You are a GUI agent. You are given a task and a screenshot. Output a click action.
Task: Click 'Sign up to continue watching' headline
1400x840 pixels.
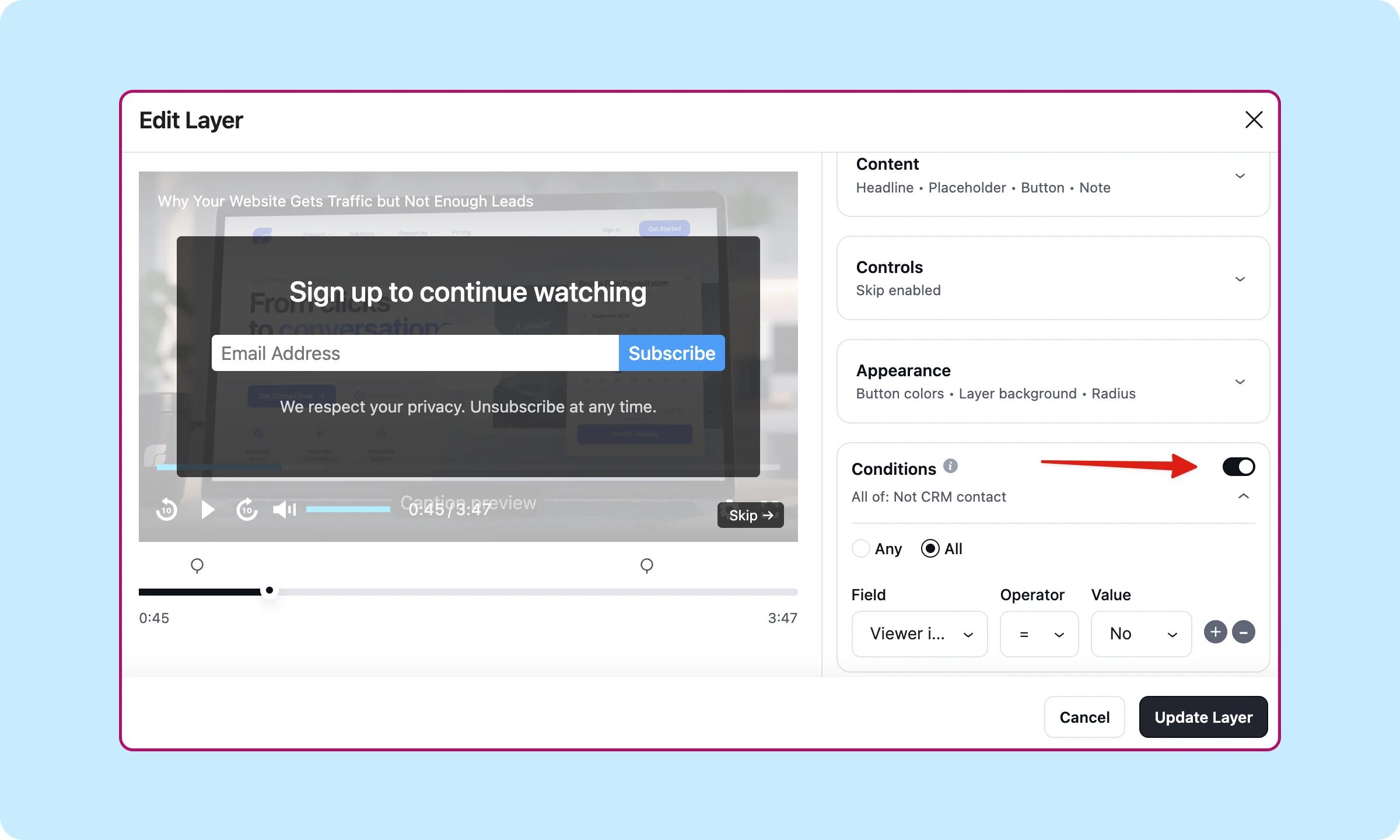[468, 292]
